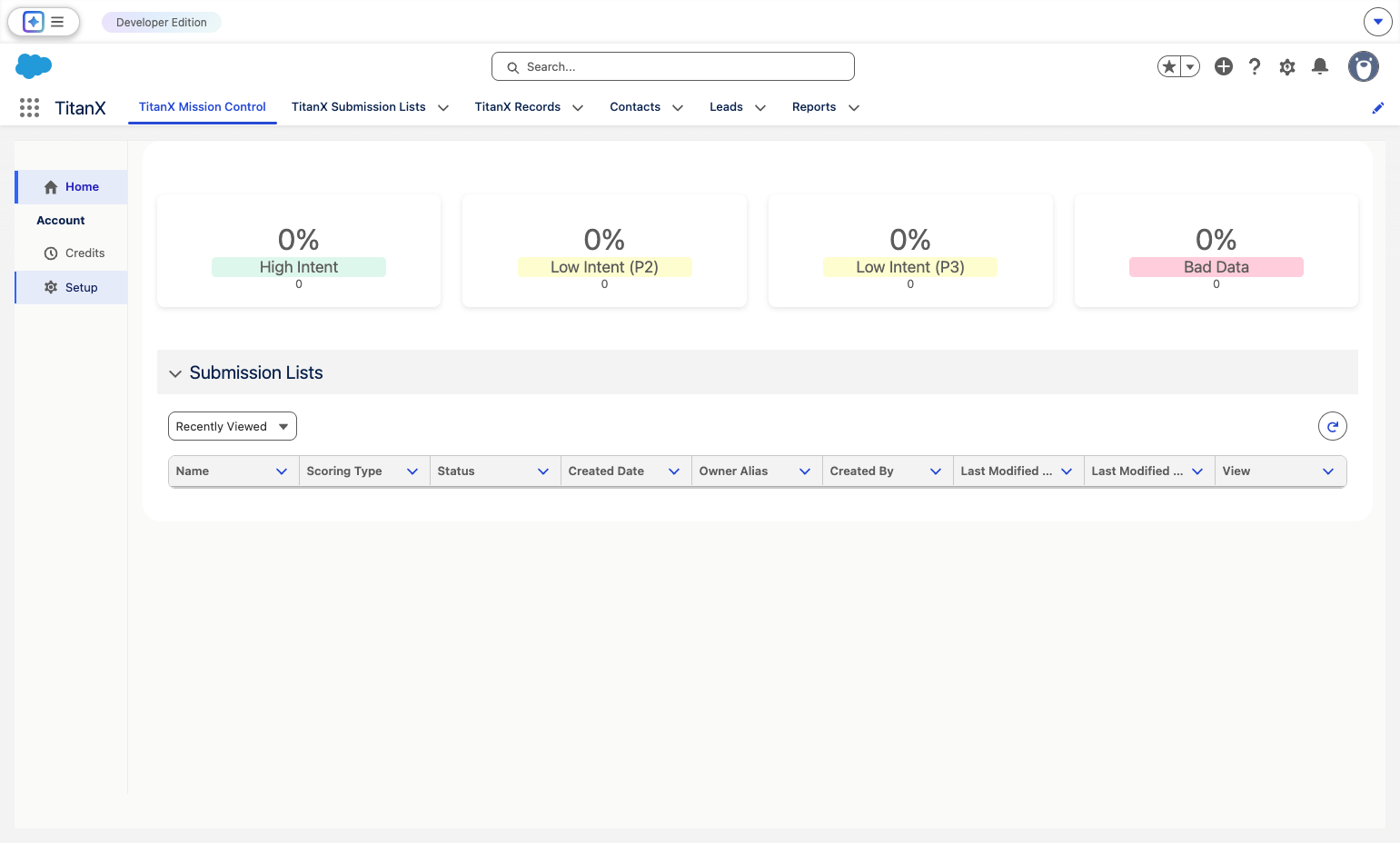Open the user profile avatar
The height and width of the screenshot is (843, 1400).
tap(1364, 66)
